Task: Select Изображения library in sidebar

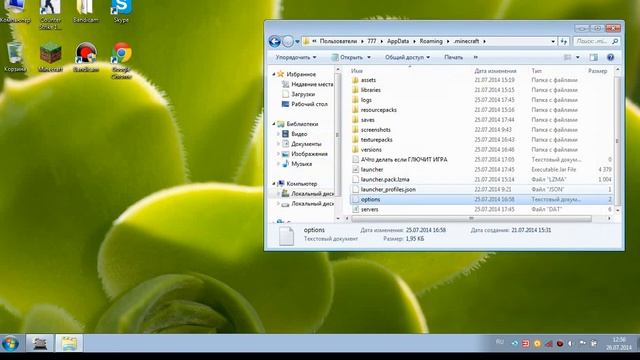Action: [x=304, y=154]
